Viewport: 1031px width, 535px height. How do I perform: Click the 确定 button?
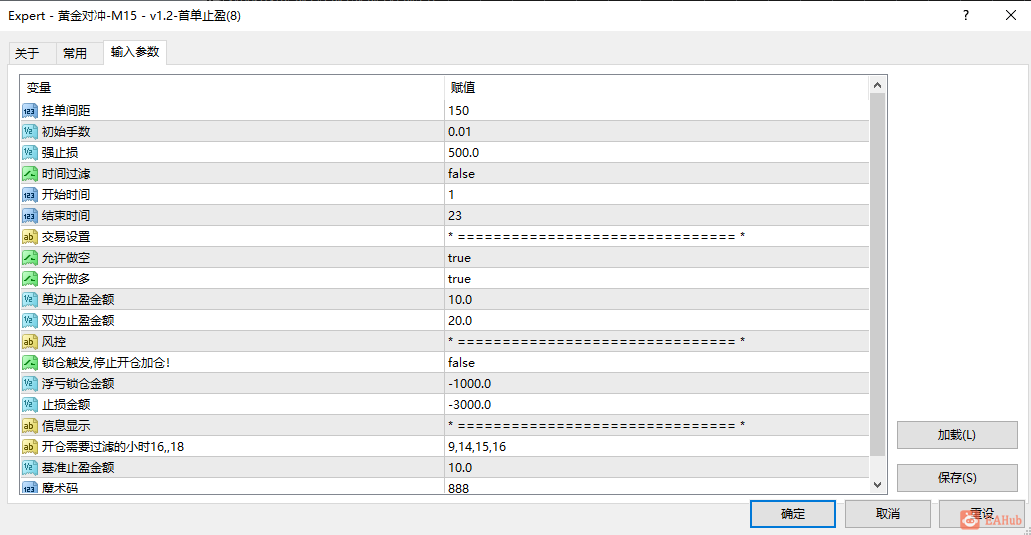tap(793, 514)
